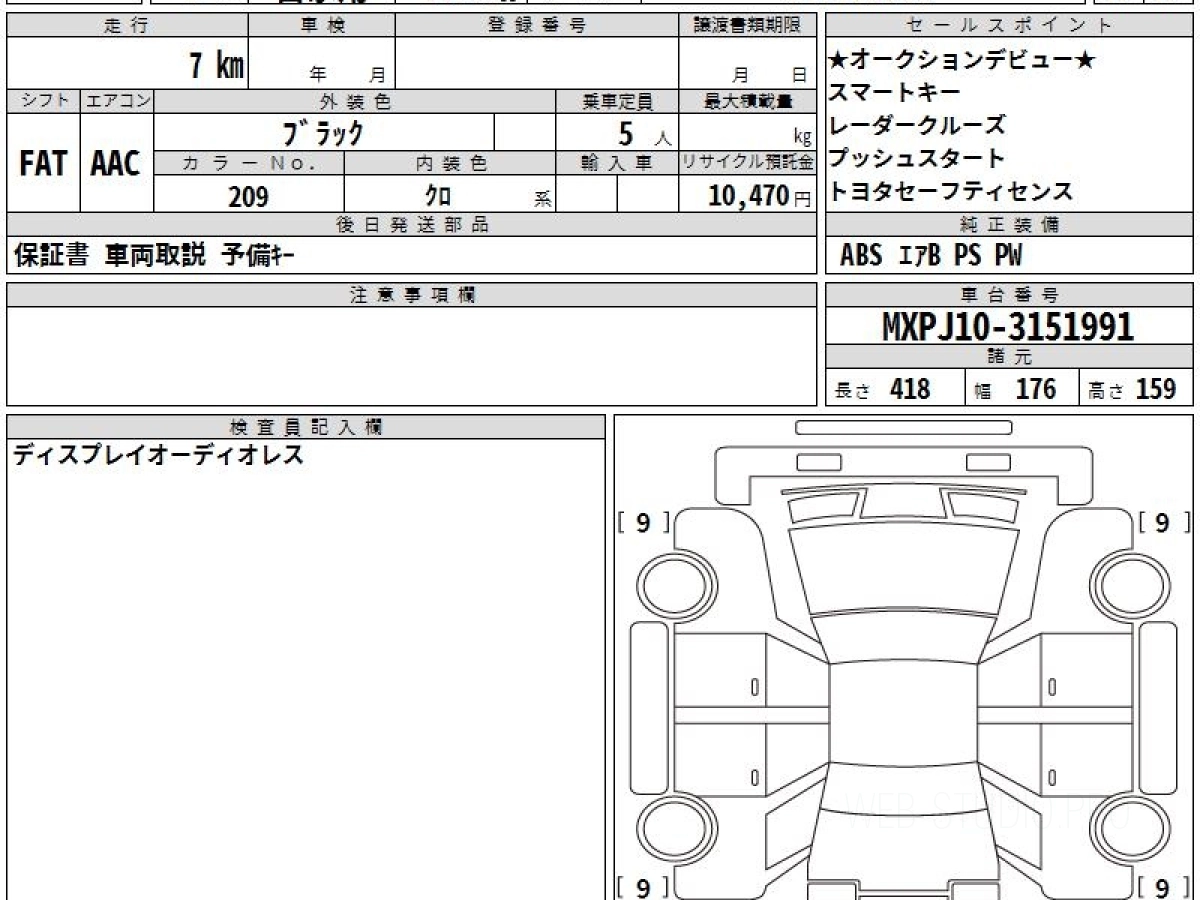Select the '最大積載量' header

pos(748,101)
